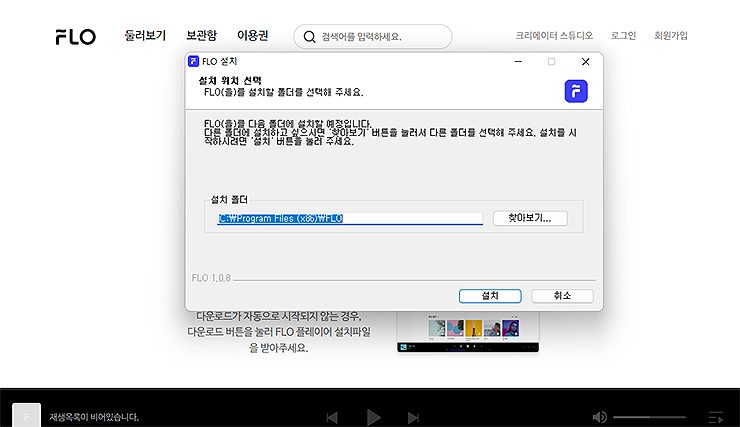740x427 pixels.
Task: Focus the 검색어를 입력하세요 search field
Action: 373,37
